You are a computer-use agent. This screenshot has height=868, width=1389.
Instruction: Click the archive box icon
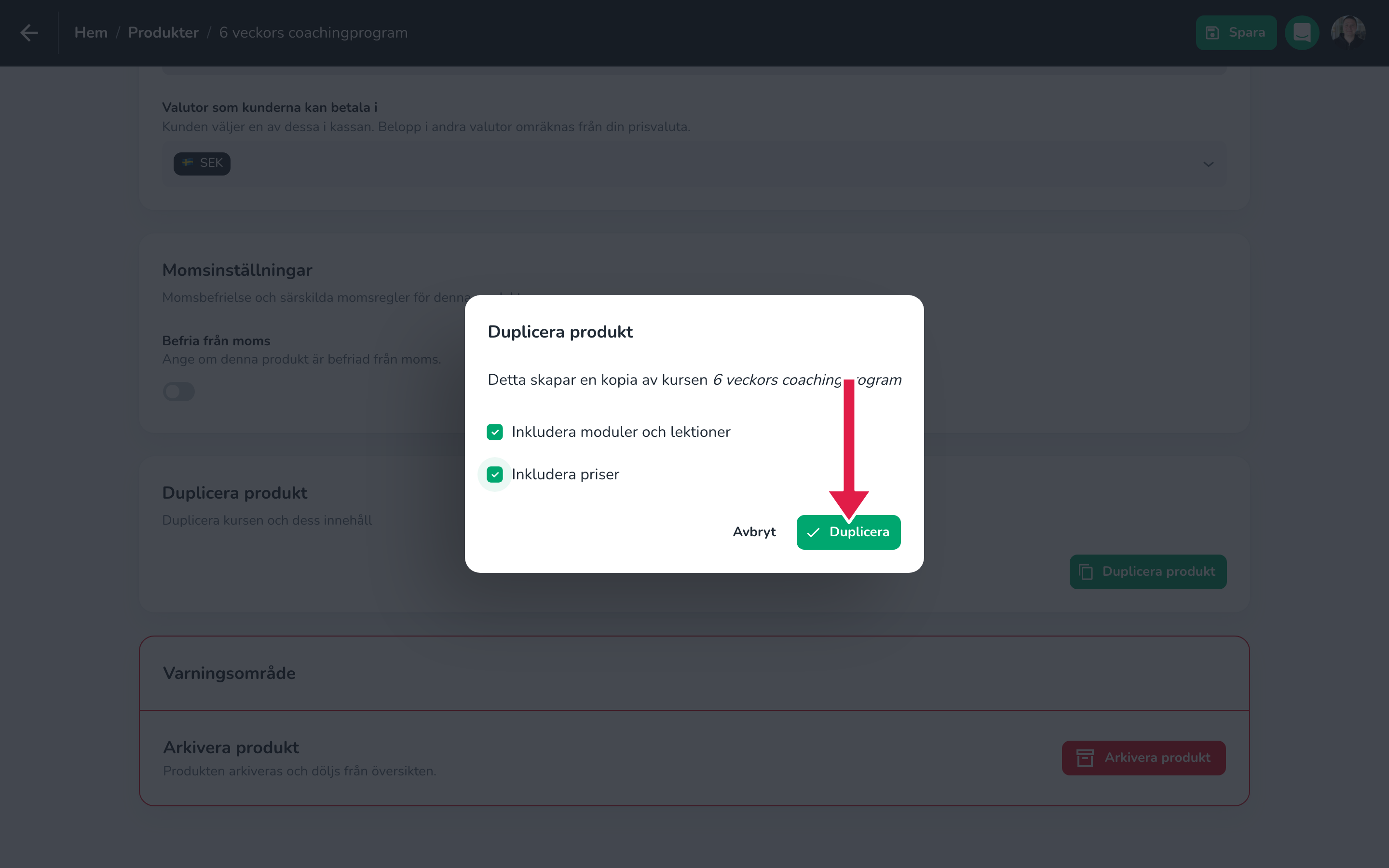(x=1085, y=758)
